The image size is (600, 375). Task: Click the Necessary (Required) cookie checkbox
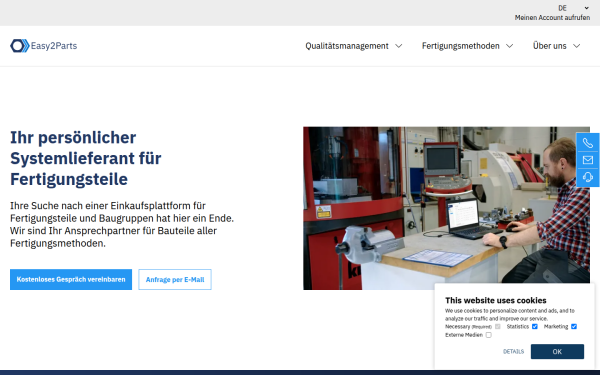click(x=497, y=327)
